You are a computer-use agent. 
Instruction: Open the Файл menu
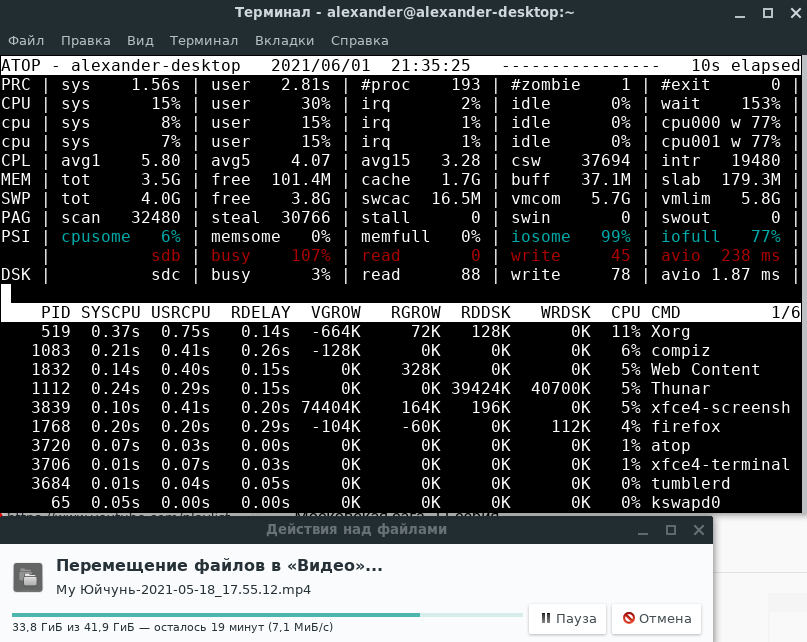(26, 41)
